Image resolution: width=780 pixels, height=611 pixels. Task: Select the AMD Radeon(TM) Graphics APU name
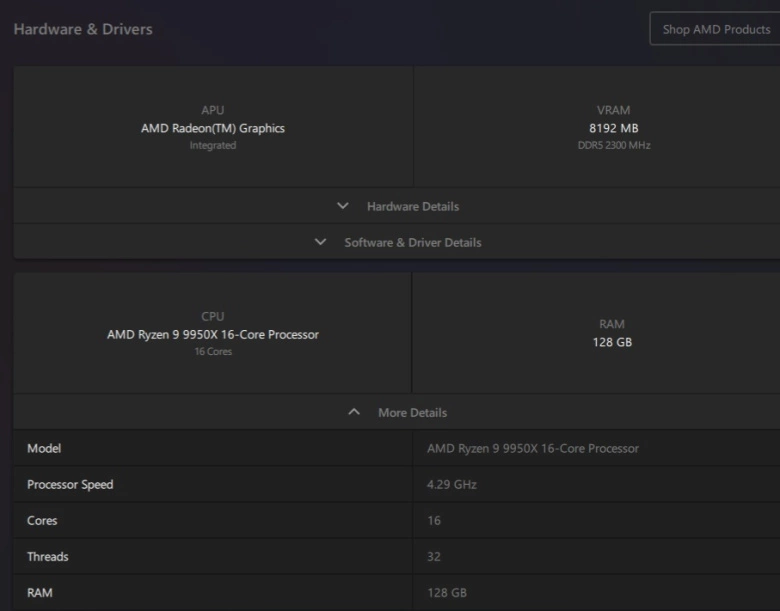point(213,128)
